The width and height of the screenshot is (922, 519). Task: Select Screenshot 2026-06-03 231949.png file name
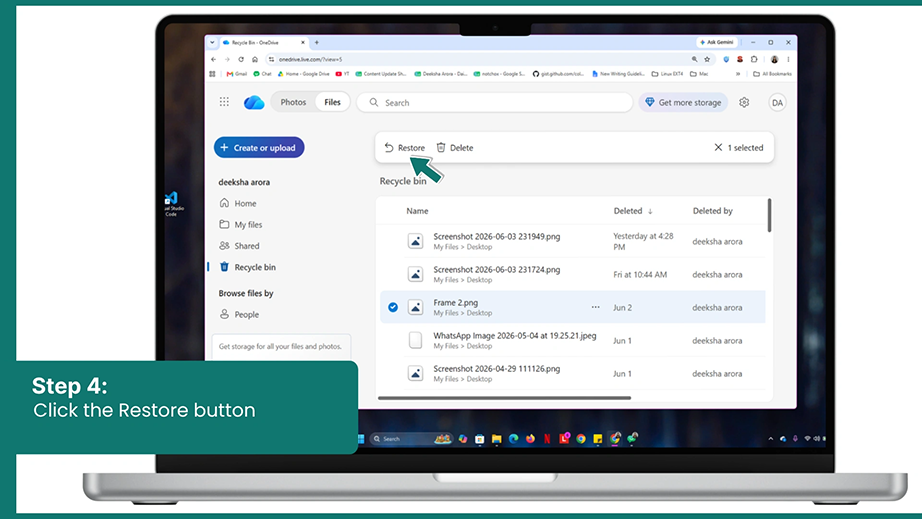click(x=496, y=236)
